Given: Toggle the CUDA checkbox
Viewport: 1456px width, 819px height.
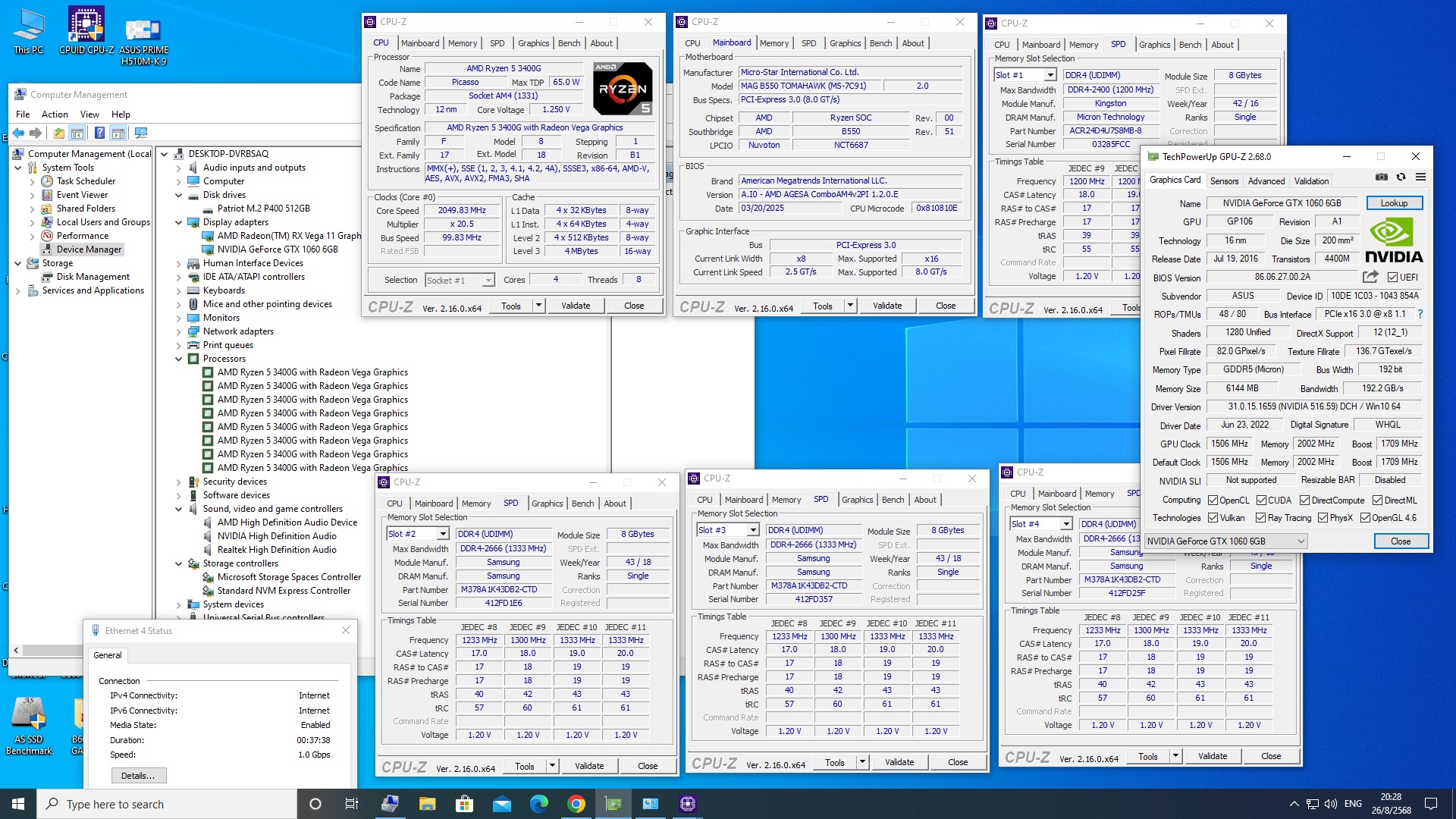Looking at the screenshot, I should [x=1262, y=500].
